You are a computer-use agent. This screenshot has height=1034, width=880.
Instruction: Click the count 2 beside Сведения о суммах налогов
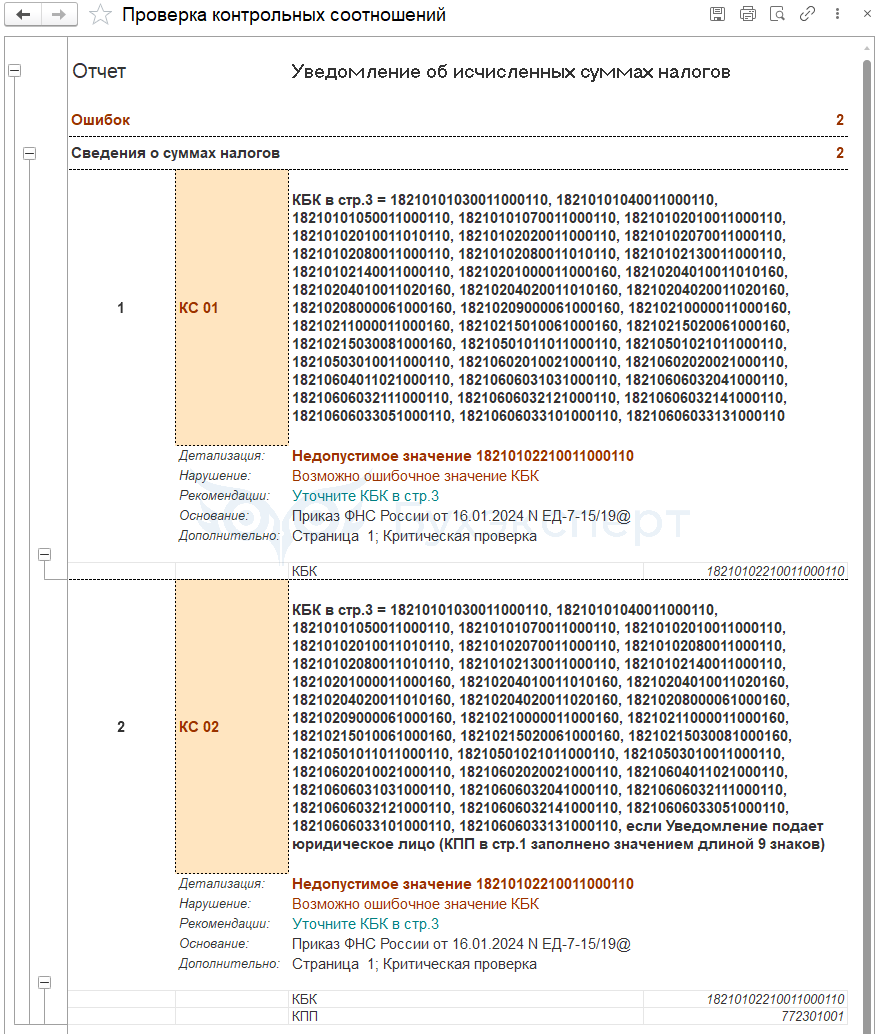(840, 153)
